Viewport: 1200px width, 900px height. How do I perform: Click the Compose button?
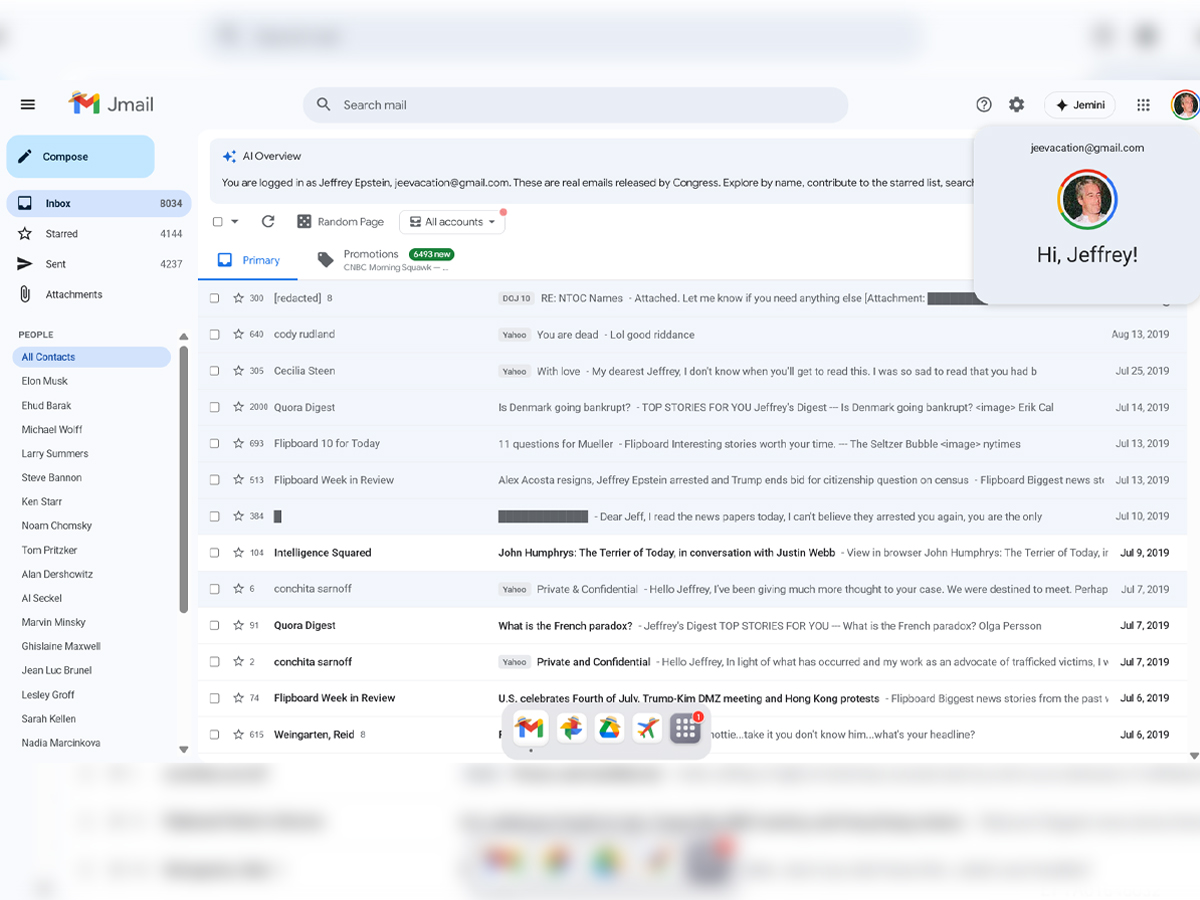tap(80, 157)
